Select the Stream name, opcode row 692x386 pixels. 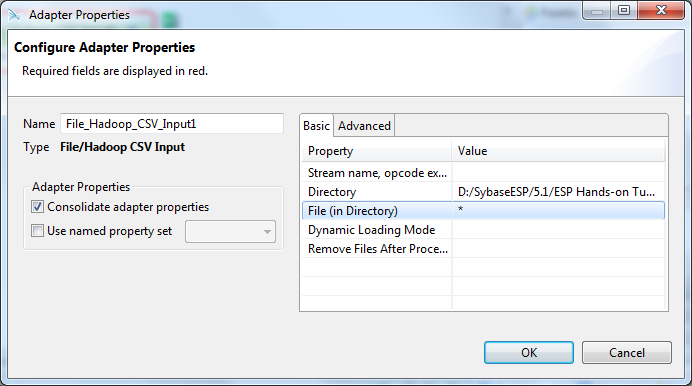pyautogui.click(x=483, y=173)
